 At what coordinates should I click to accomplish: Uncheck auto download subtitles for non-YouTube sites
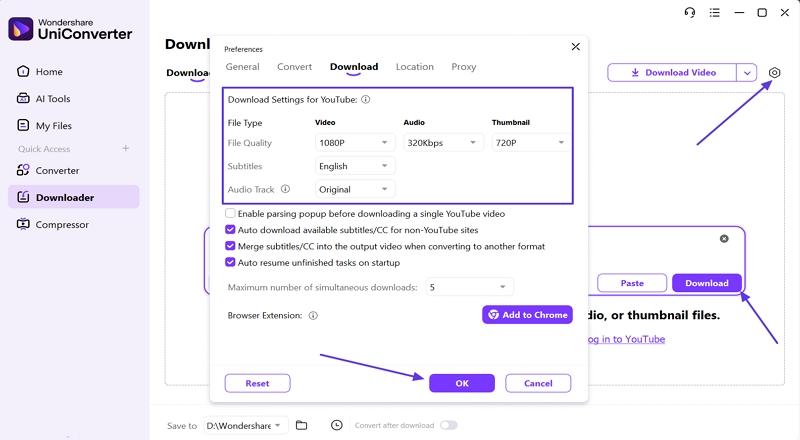[x=230, y=230]
